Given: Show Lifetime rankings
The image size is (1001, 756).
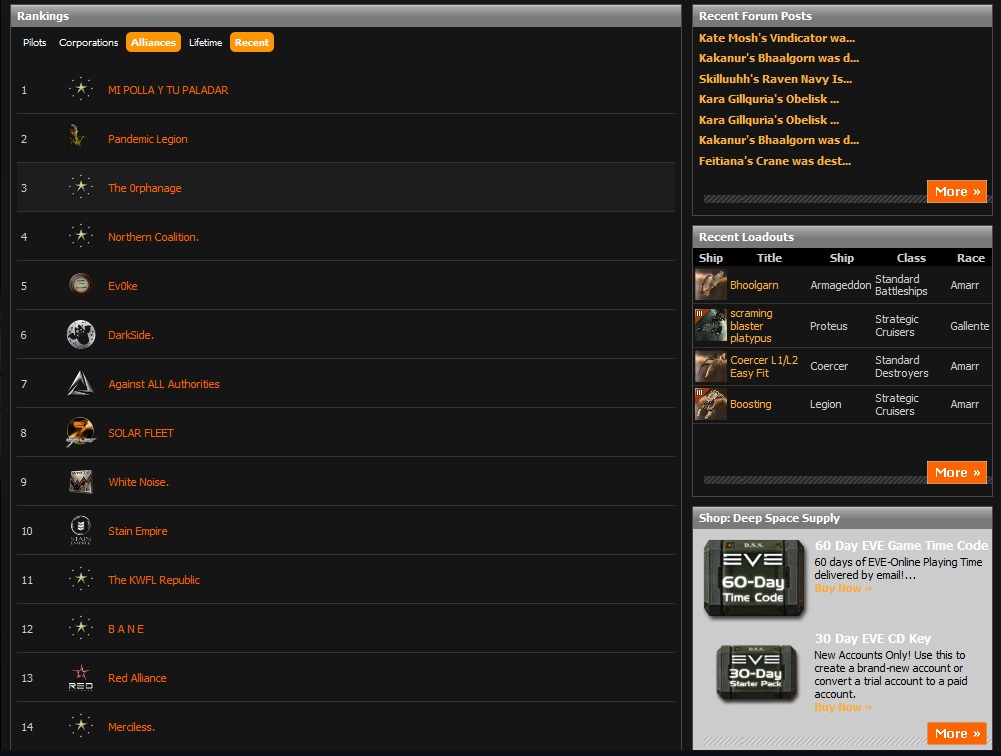Looking at the screenshot, I should (x=205, y=42).
